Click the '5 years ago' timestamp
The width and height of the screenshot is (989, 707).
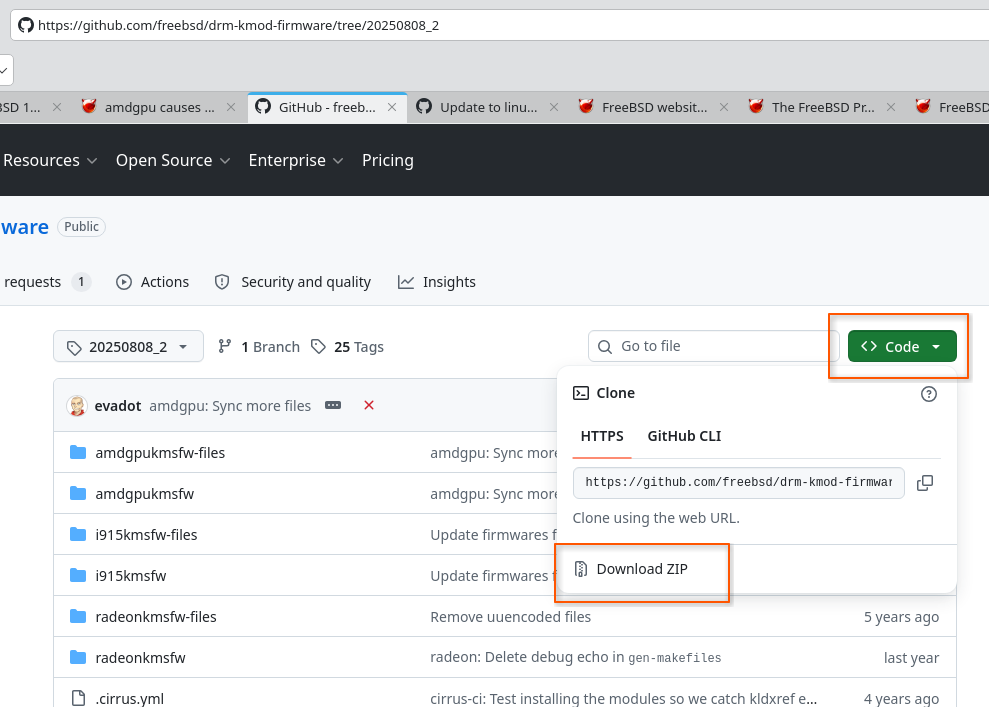[x=901, y=617]
